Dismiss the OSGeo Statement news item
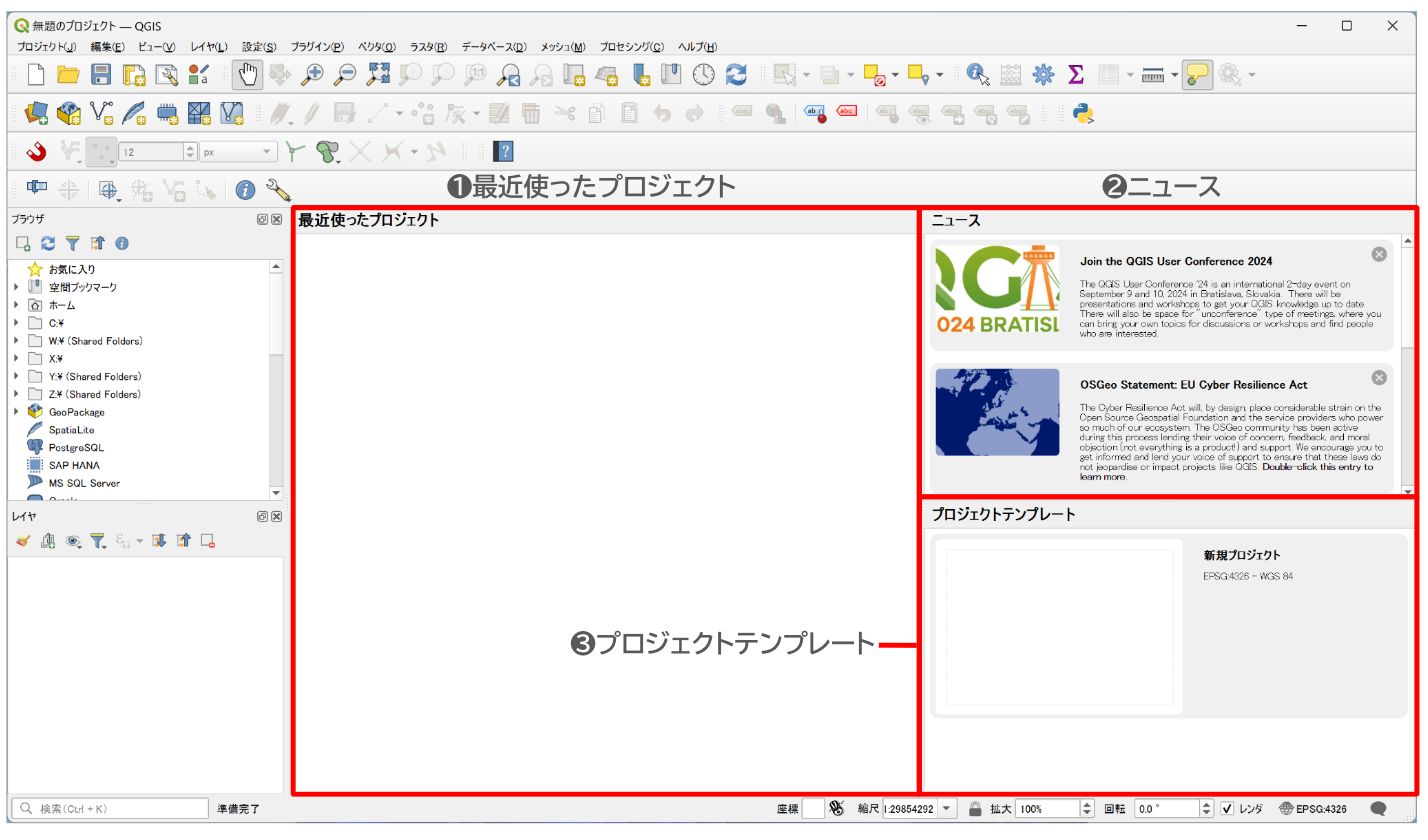 [x=1379, y=377]
